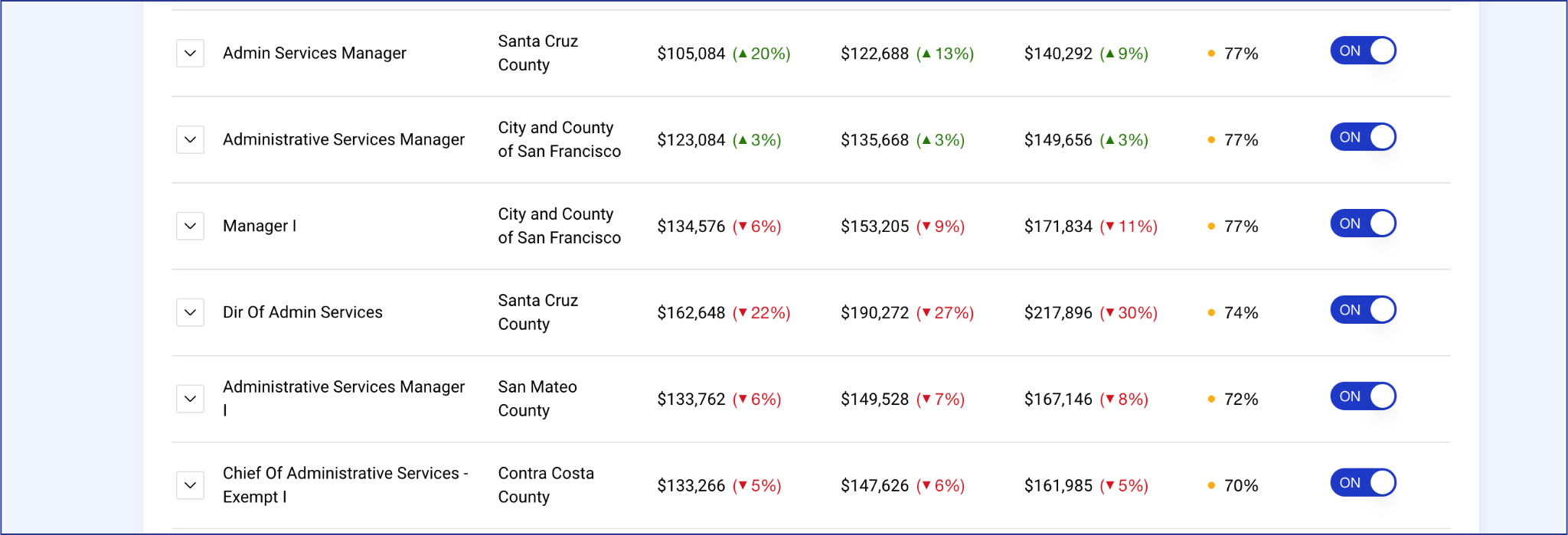The width and height of the screenshot is (1568, 535).
Task: Open chevron for Chief Of Administrative Services row
Action: [190, 486]
